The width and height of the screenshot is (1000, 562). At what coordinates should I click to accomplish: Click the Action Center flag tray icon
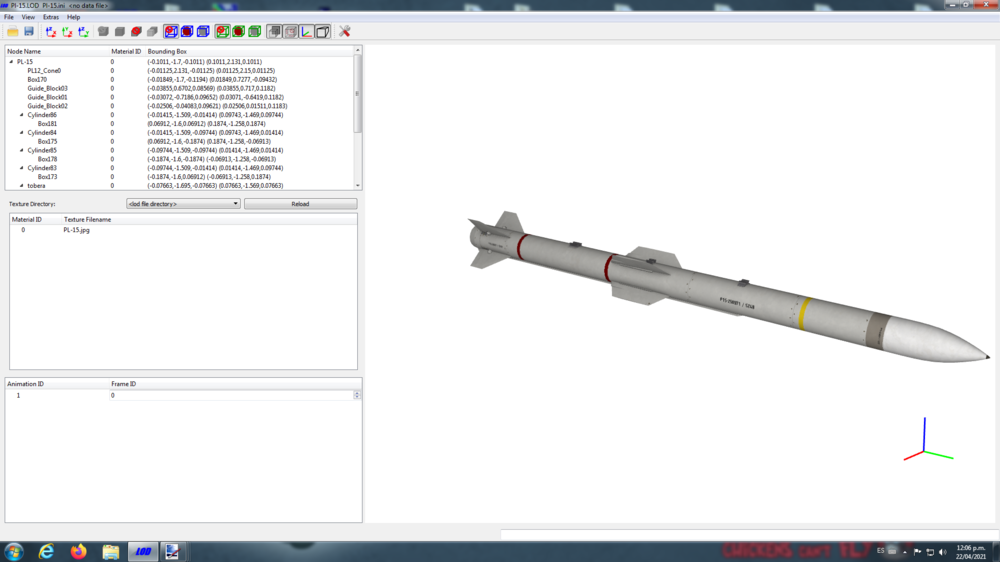coord(917,552)
